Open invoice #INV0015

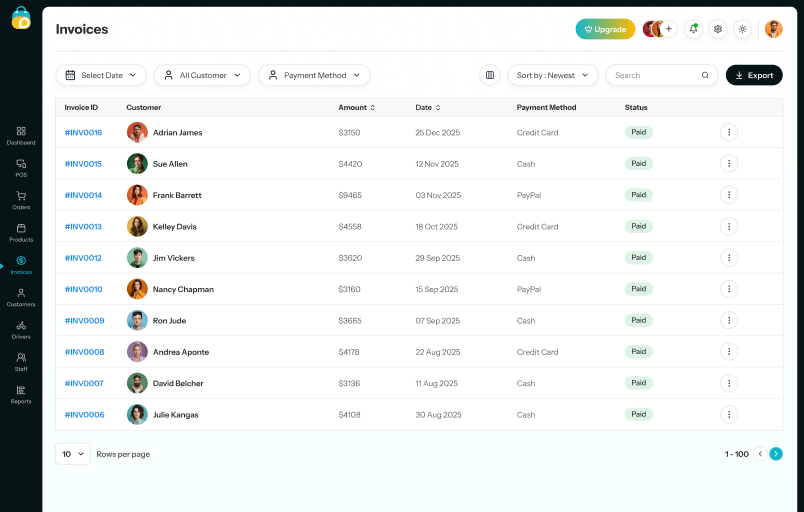point(84,164)
